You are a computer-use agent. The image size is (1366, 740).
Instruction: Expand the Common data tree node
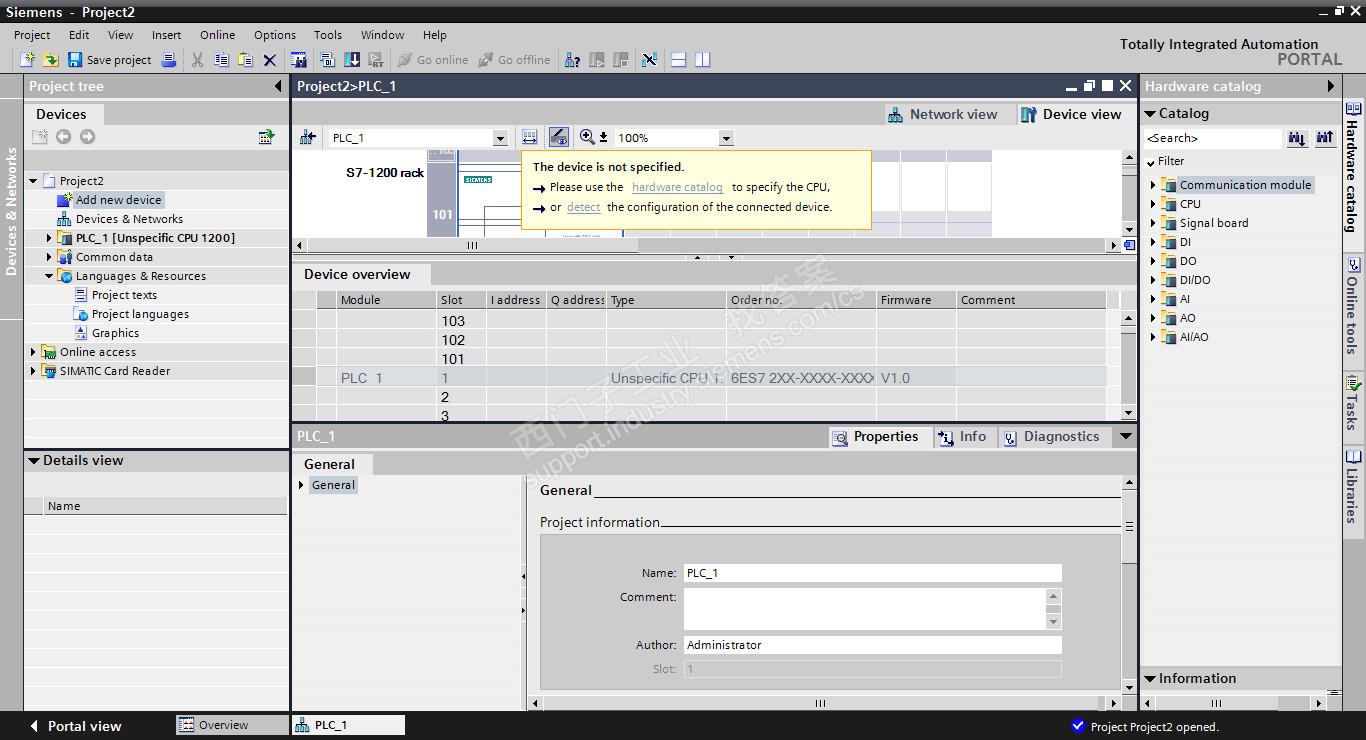pyautogui.click(x=49, y=257)
